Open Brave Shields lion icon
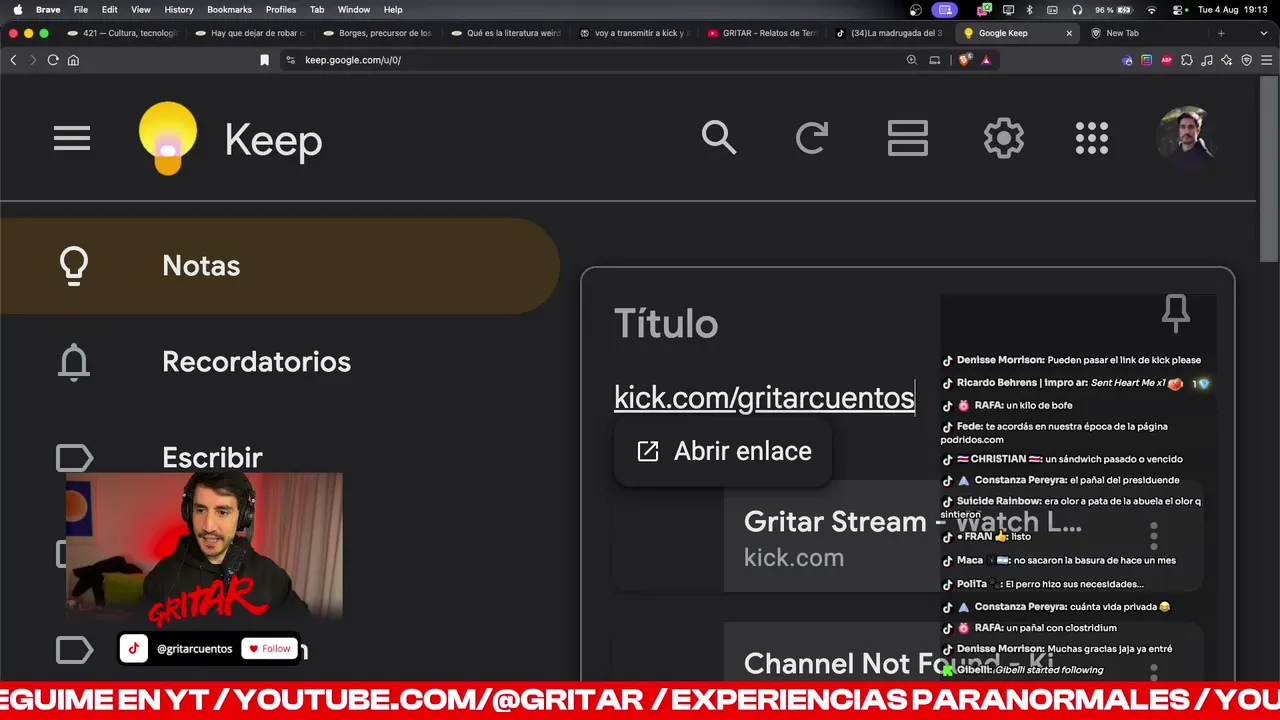The width and height of the screenshot is (1280, 720). (965, 60)
